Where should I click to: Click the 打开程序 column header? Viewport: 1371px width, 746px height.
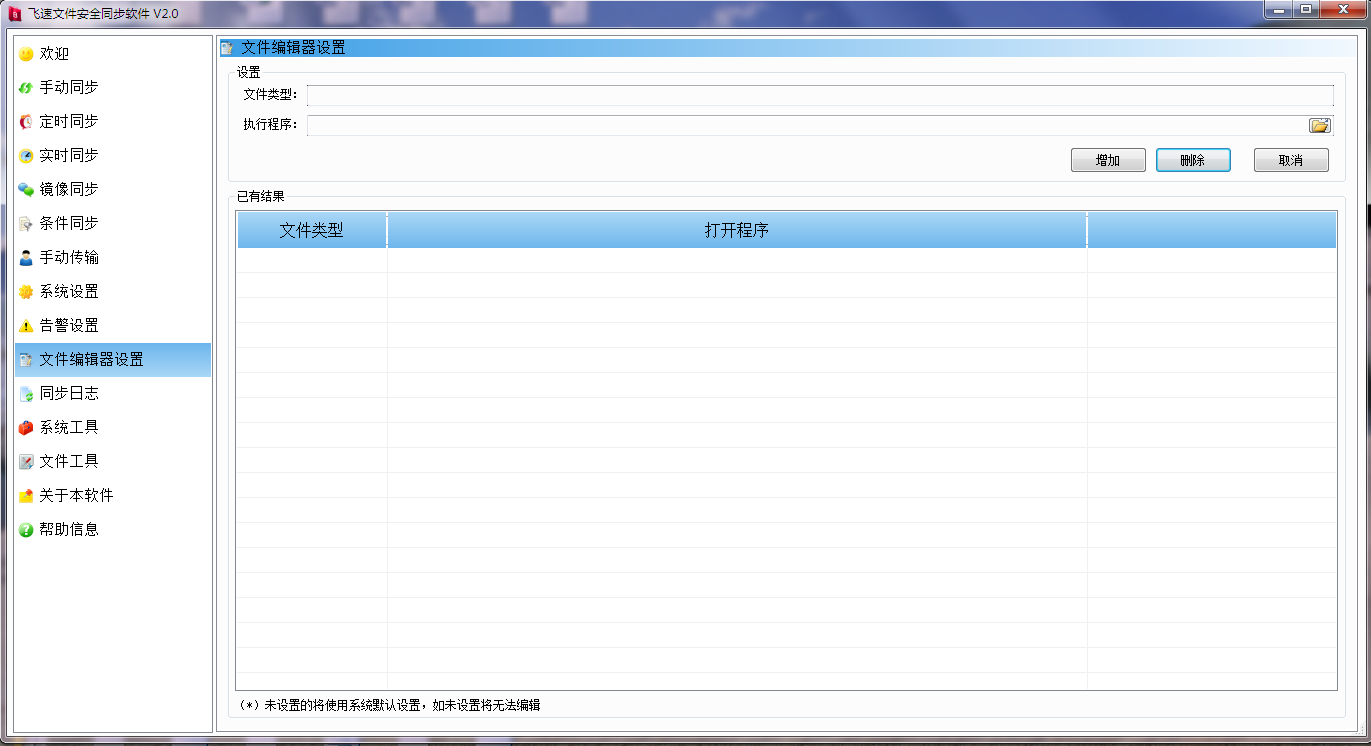coord(736,230)
